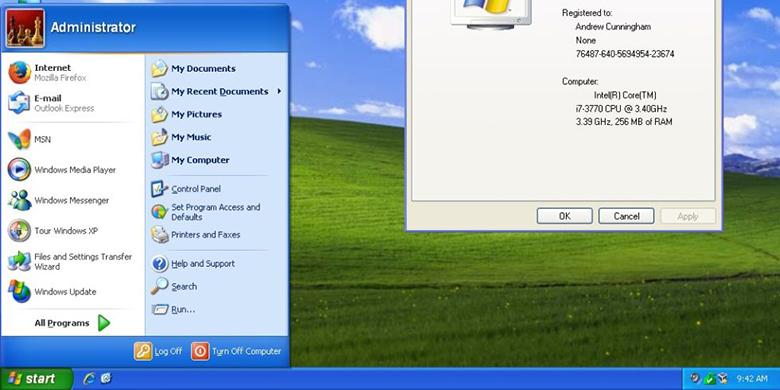Click the Internet Explorer quick launch icon
Viewport: 780px width, 390px height.
point(90,379)
